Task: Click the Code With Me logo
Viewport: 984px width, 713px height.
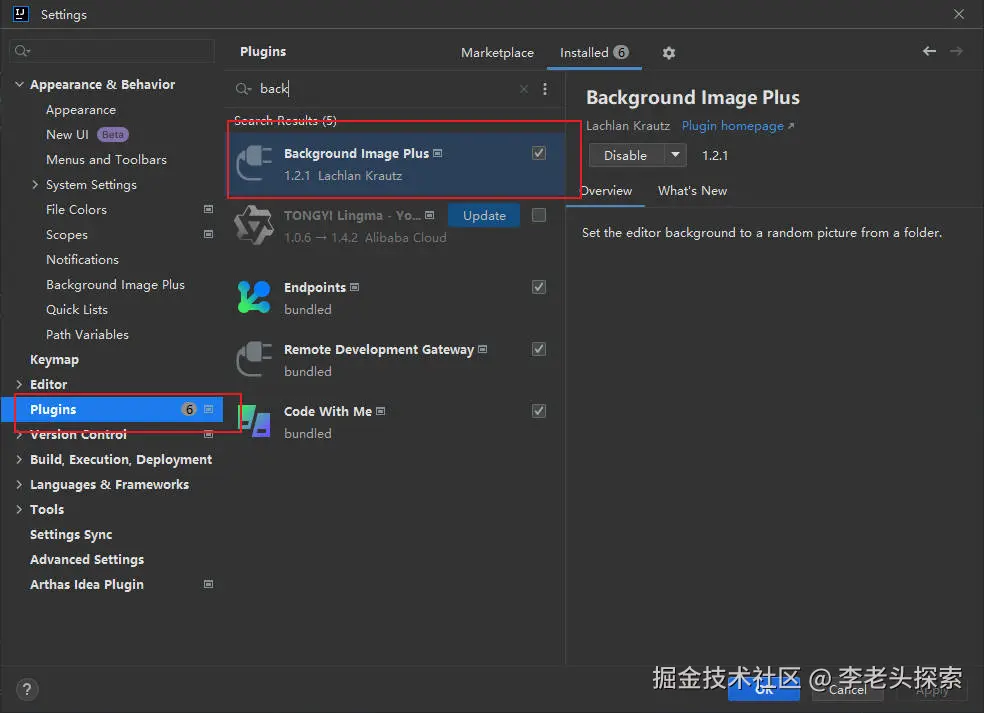Action: pyautogui.click(x=254, y=421)
